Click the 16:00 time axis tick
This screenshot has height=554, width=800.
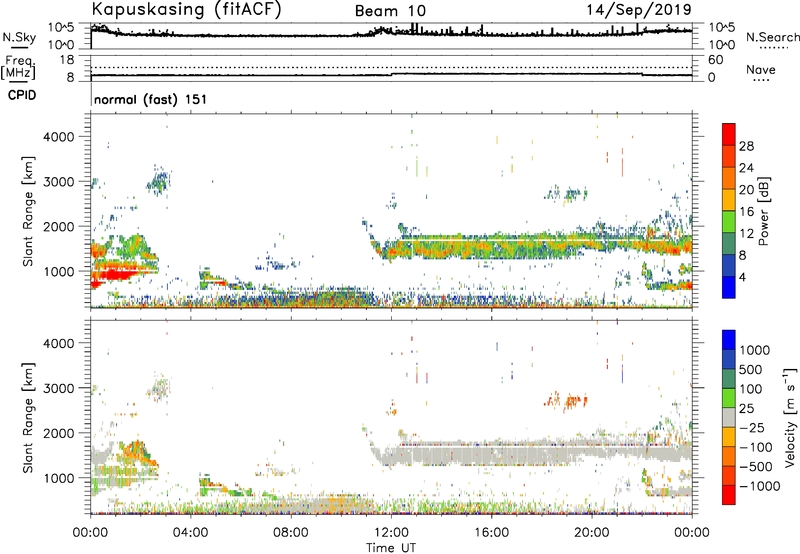pyautogui.click(x=491, y=533)
